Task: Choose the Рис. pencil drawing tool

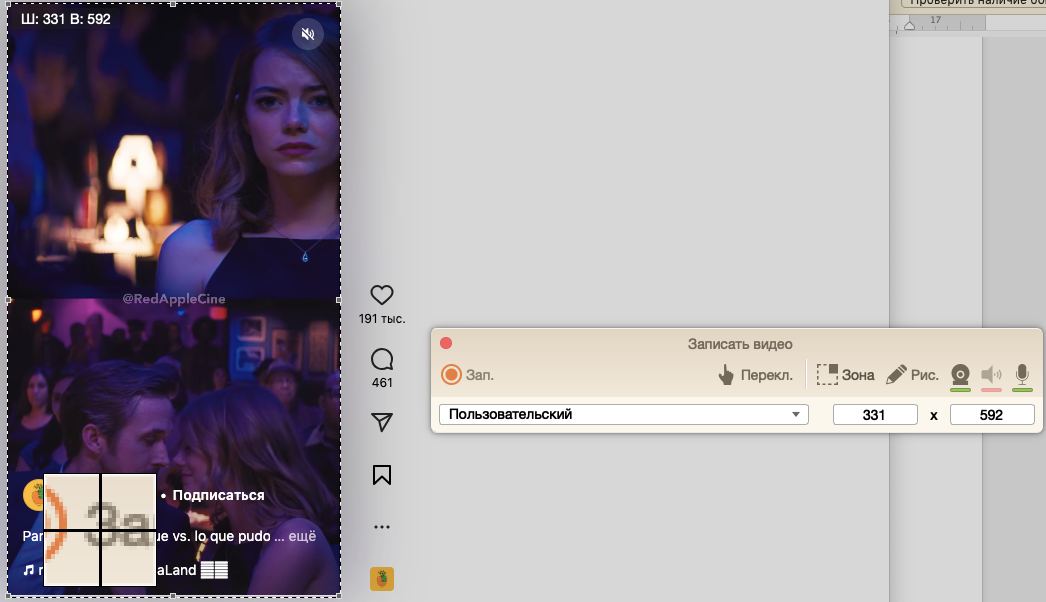Action: (x=912, y=375)
